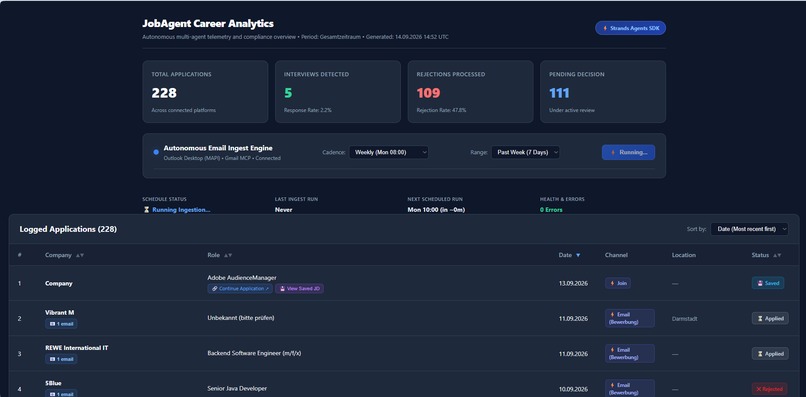Image resolution: width=806 pixels, height=397 pixels.
Task: Click the Rejected status badge for SBlue
Action: click(x=770, y=389)
